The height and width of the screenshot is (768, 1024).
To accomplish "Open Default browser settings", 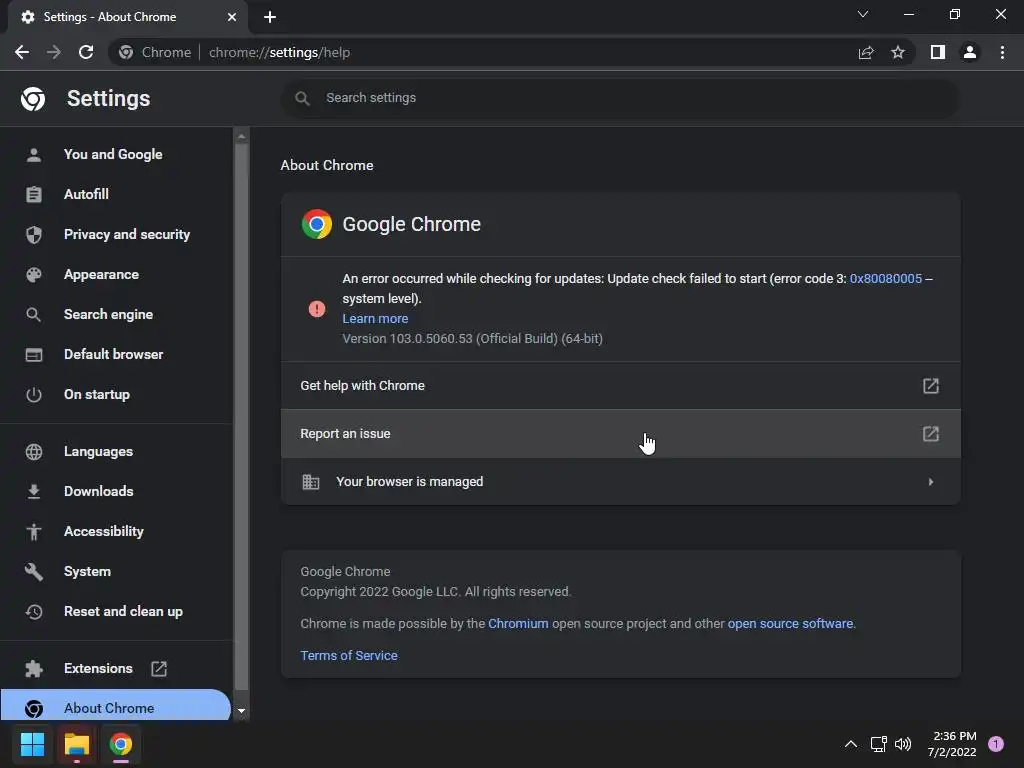I will (x=114, y=355).
